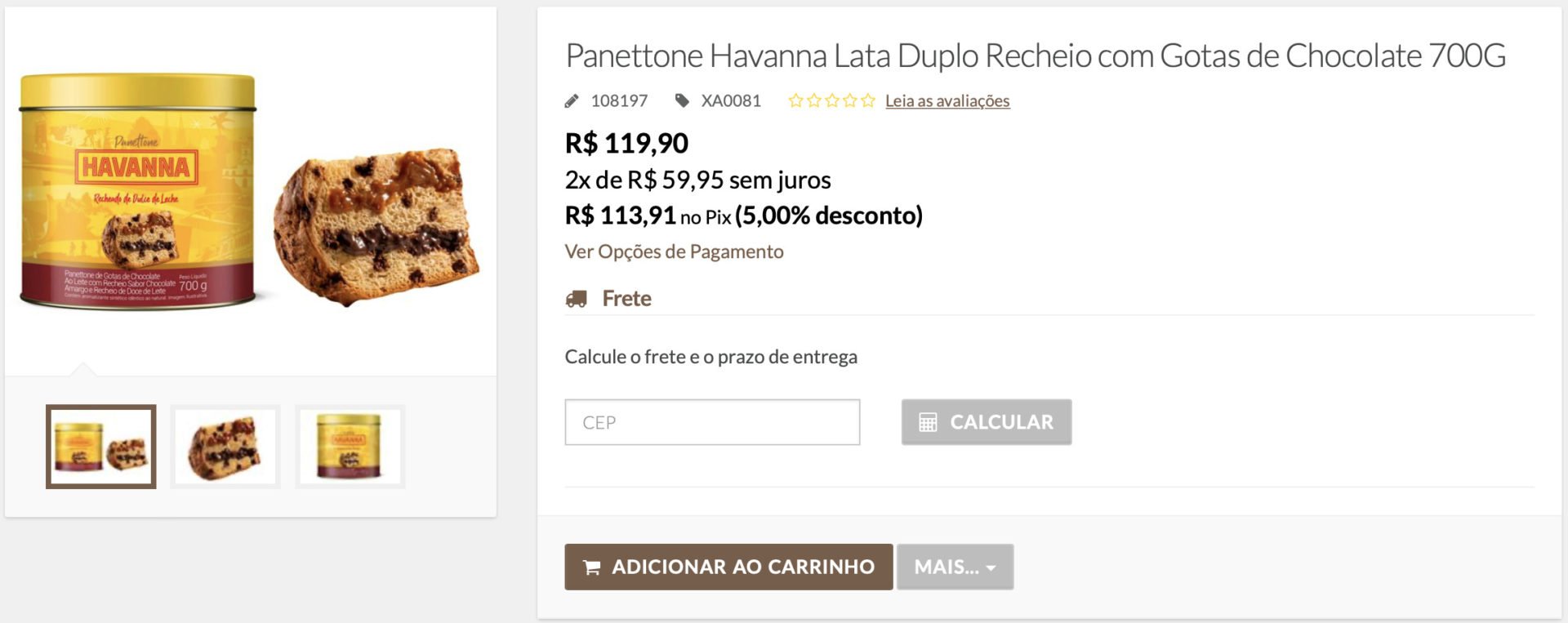Click the calculator icon in the Calcular button
This screenshot has height=623, width=1568.
coord(928,422)
